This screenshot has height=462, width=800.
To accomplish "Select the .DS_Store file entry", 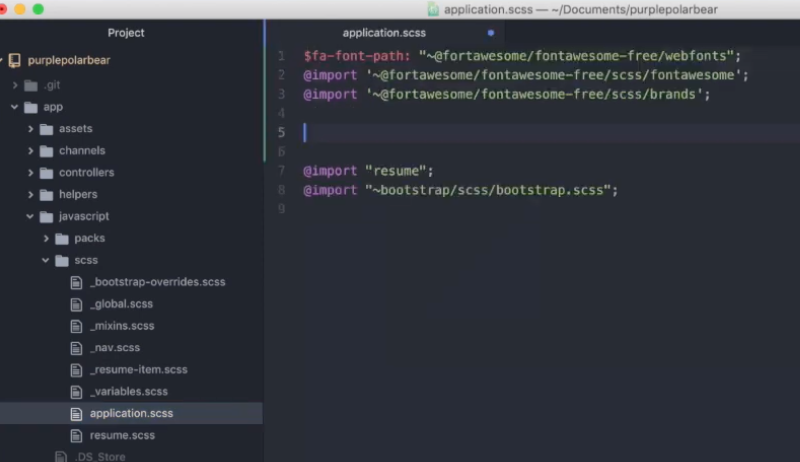I will 100,456.
